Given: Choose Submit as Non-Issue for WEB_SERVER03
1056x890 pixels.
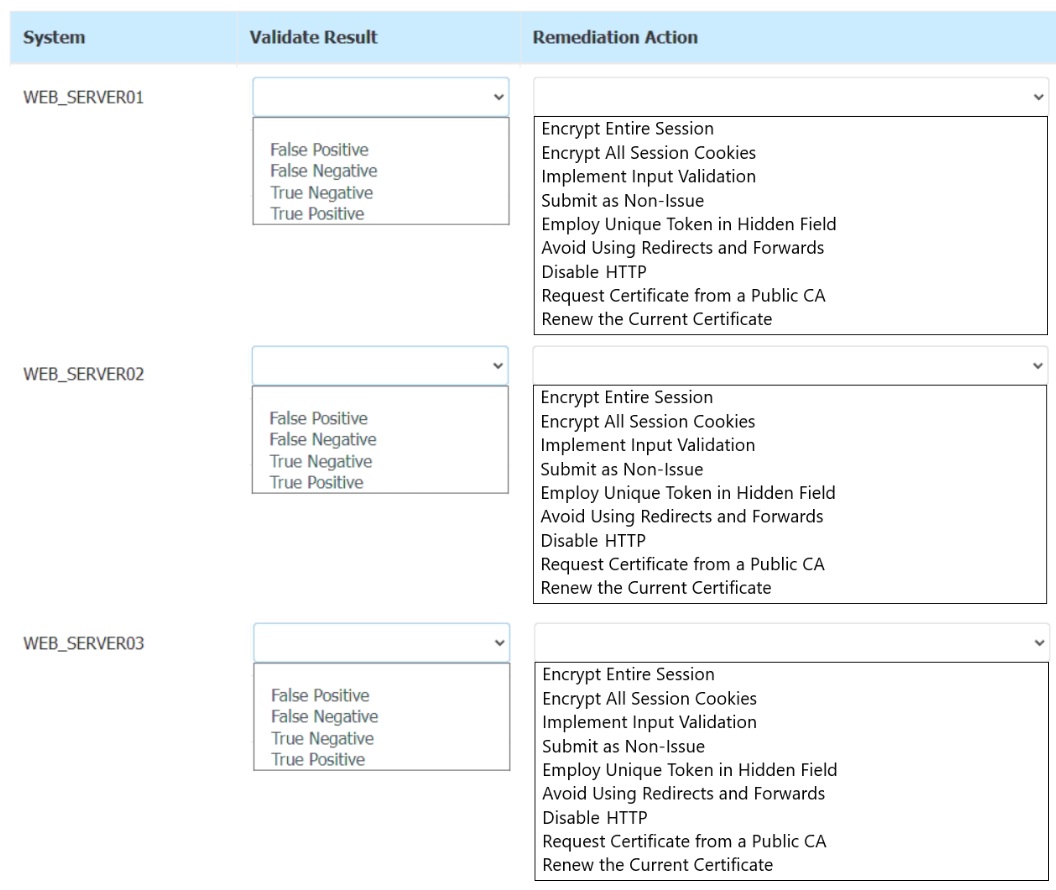Looking at the screenshot, I should [x=615, y=745].
